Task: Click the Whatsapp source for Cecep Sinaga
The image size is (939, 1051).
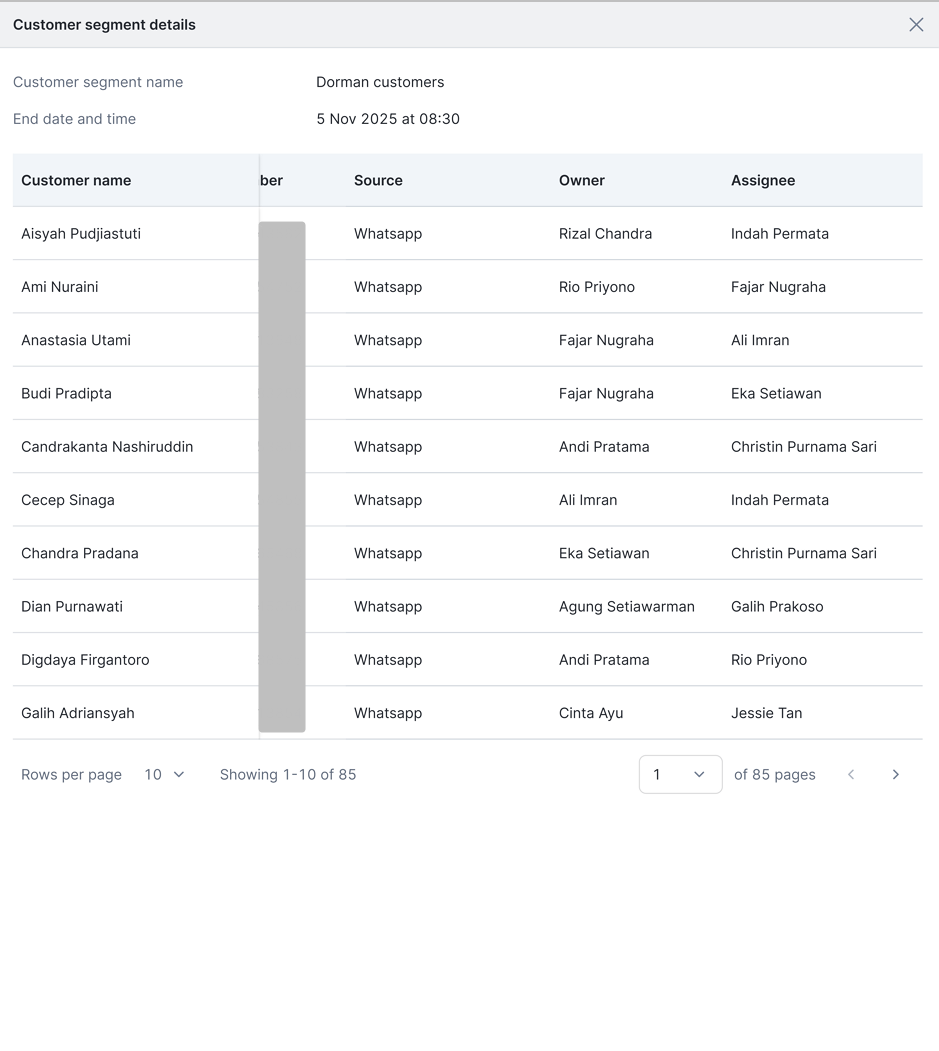Action: click(x=388, y=500)
